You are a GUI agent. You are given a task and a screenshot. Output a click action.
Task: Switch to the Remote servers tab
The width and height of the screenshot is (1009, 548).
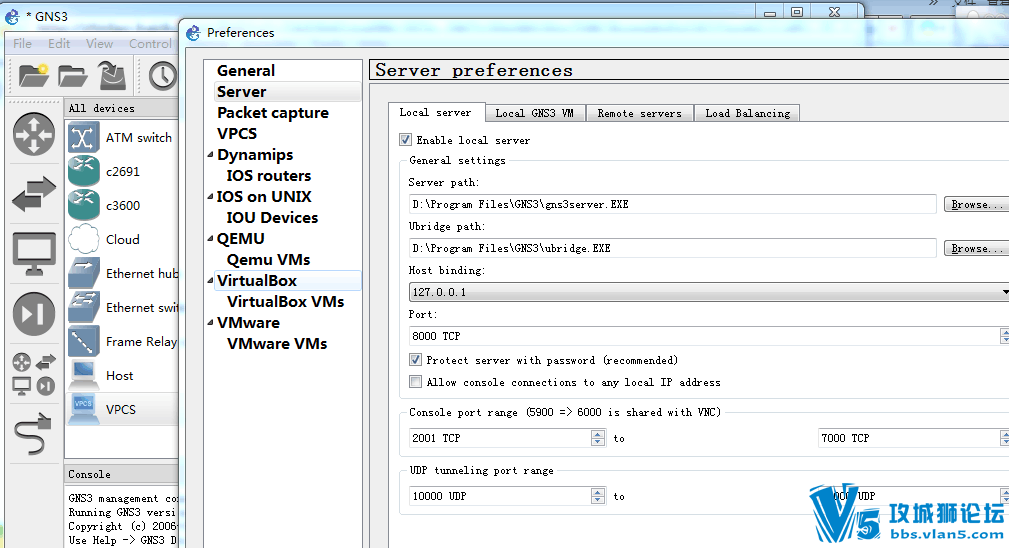click(x=640, y=113)
